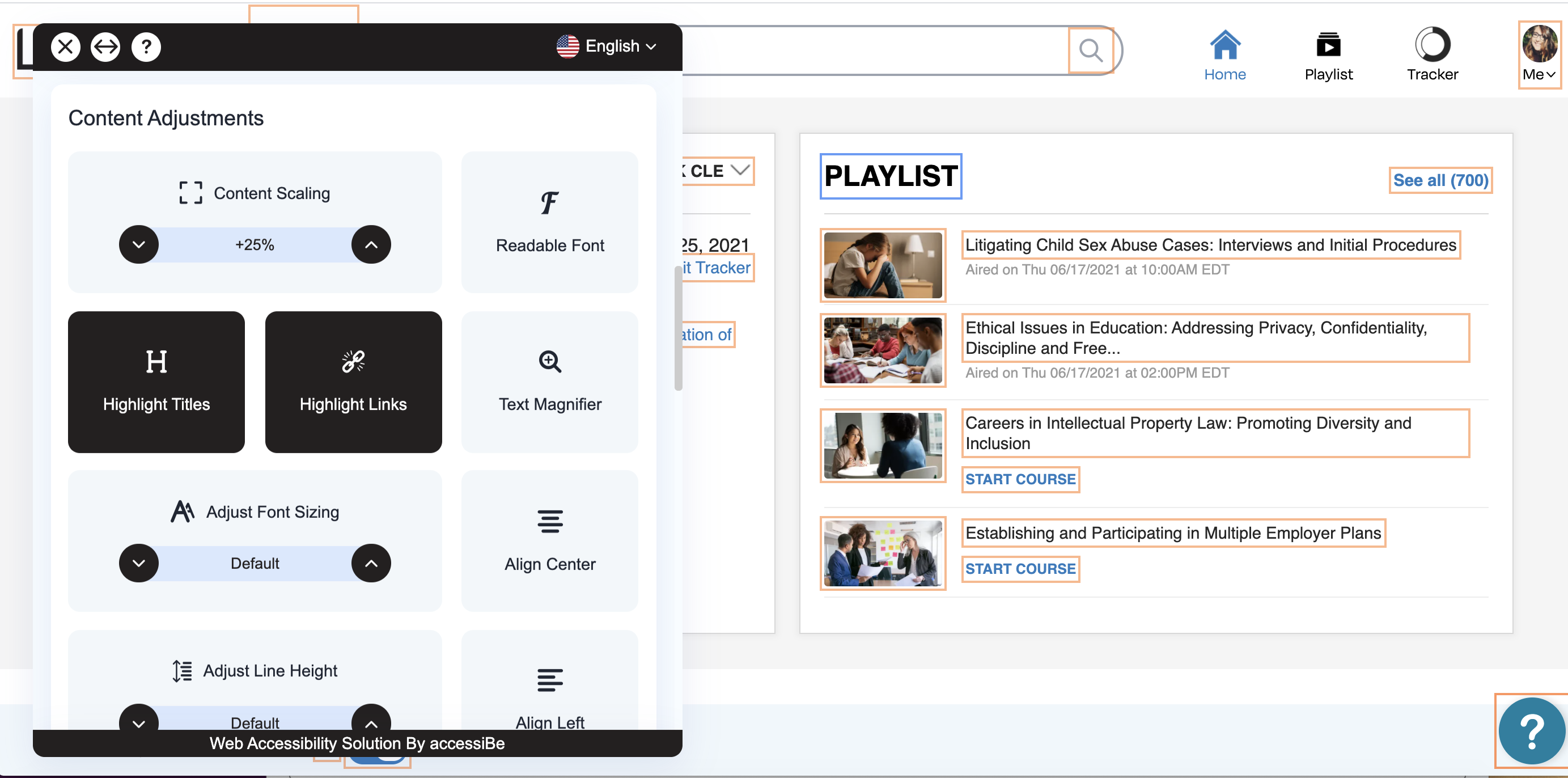The width and height of the screenshot is (1568, 778).
Task: Disable the Highlight Titles option
Action: click(x=156, y=382)
